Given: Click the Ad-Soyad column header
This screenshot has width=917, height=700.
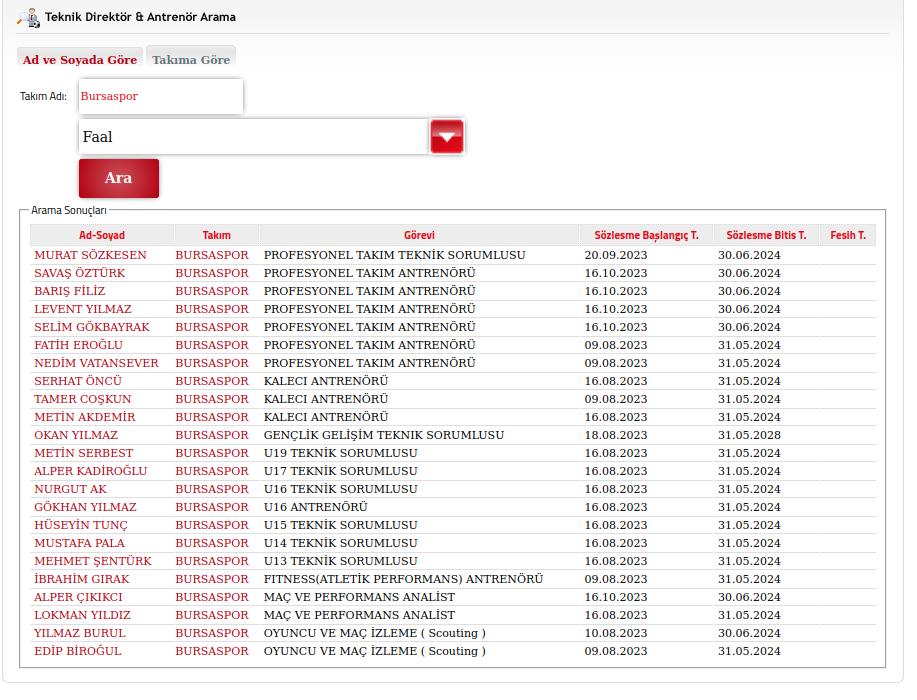Looking at the screenshot, I should tap(101, 235).
